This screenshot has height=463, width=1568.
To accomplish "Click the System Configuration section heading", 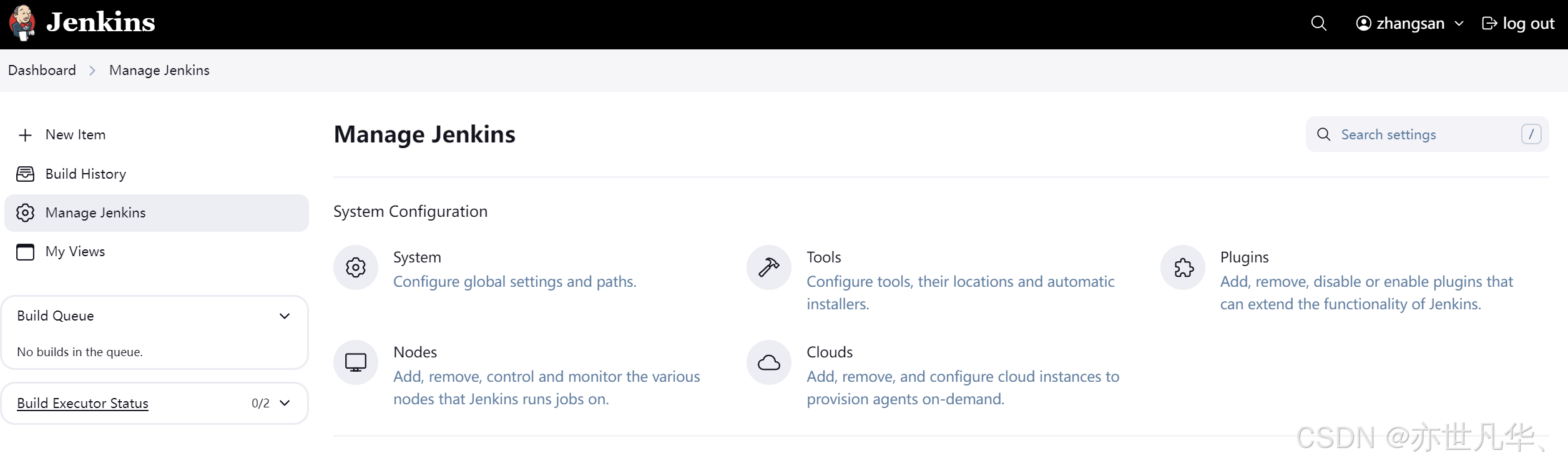I will [410, 212].
